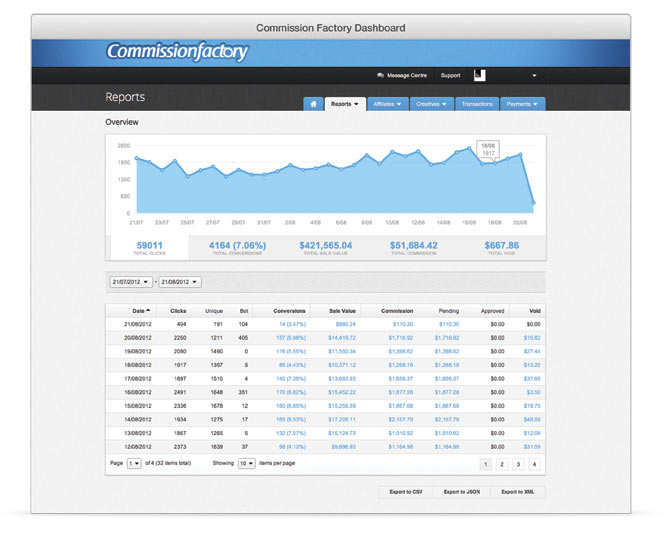Open sale value link for 14/08/2012 row
Image resolution: width=666 pixels, height=536 pixels.
(x=342, y=419)
